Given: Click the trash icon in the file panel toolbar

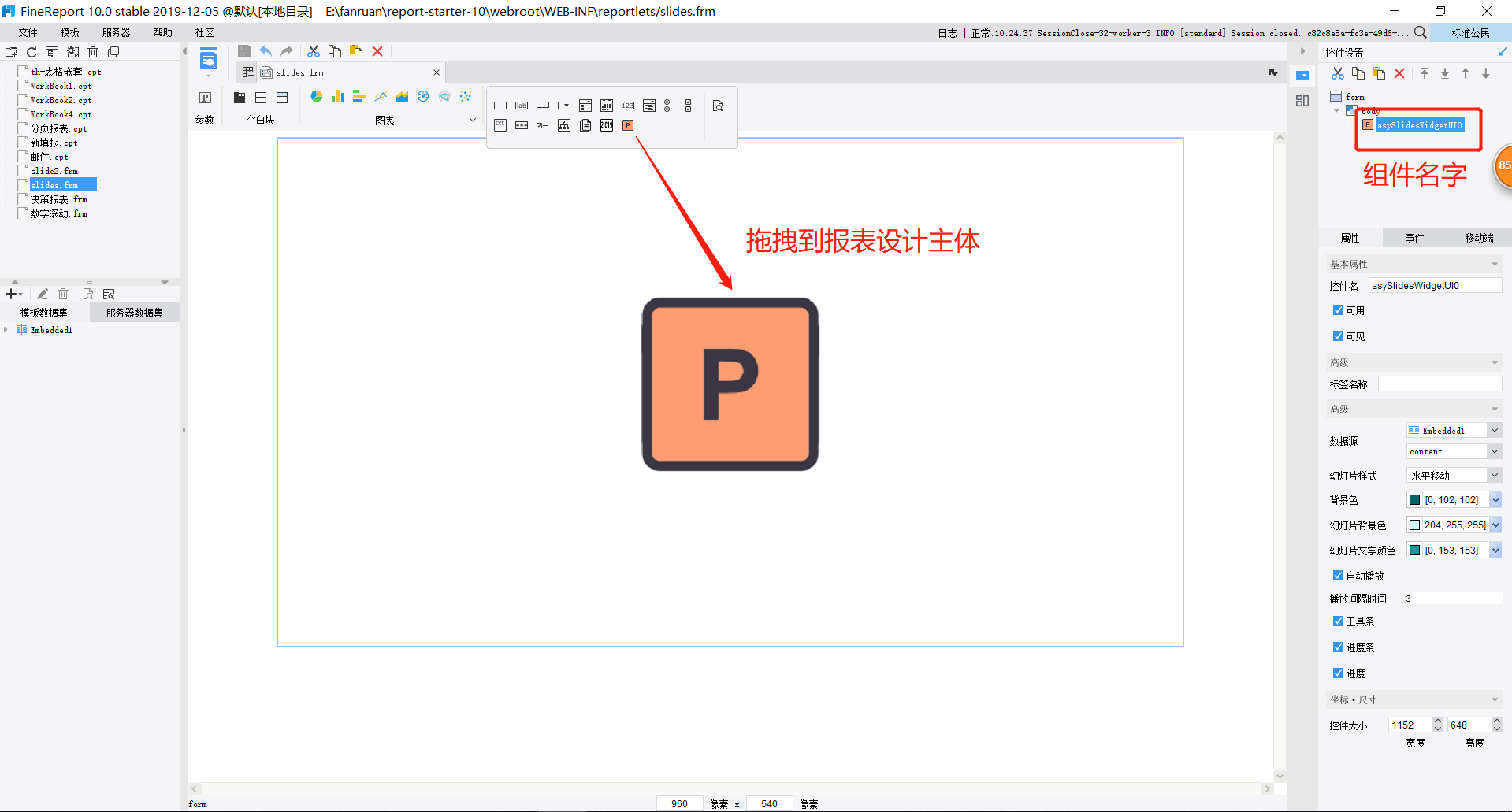Looking at the screenshot, I should coord(93,52).
